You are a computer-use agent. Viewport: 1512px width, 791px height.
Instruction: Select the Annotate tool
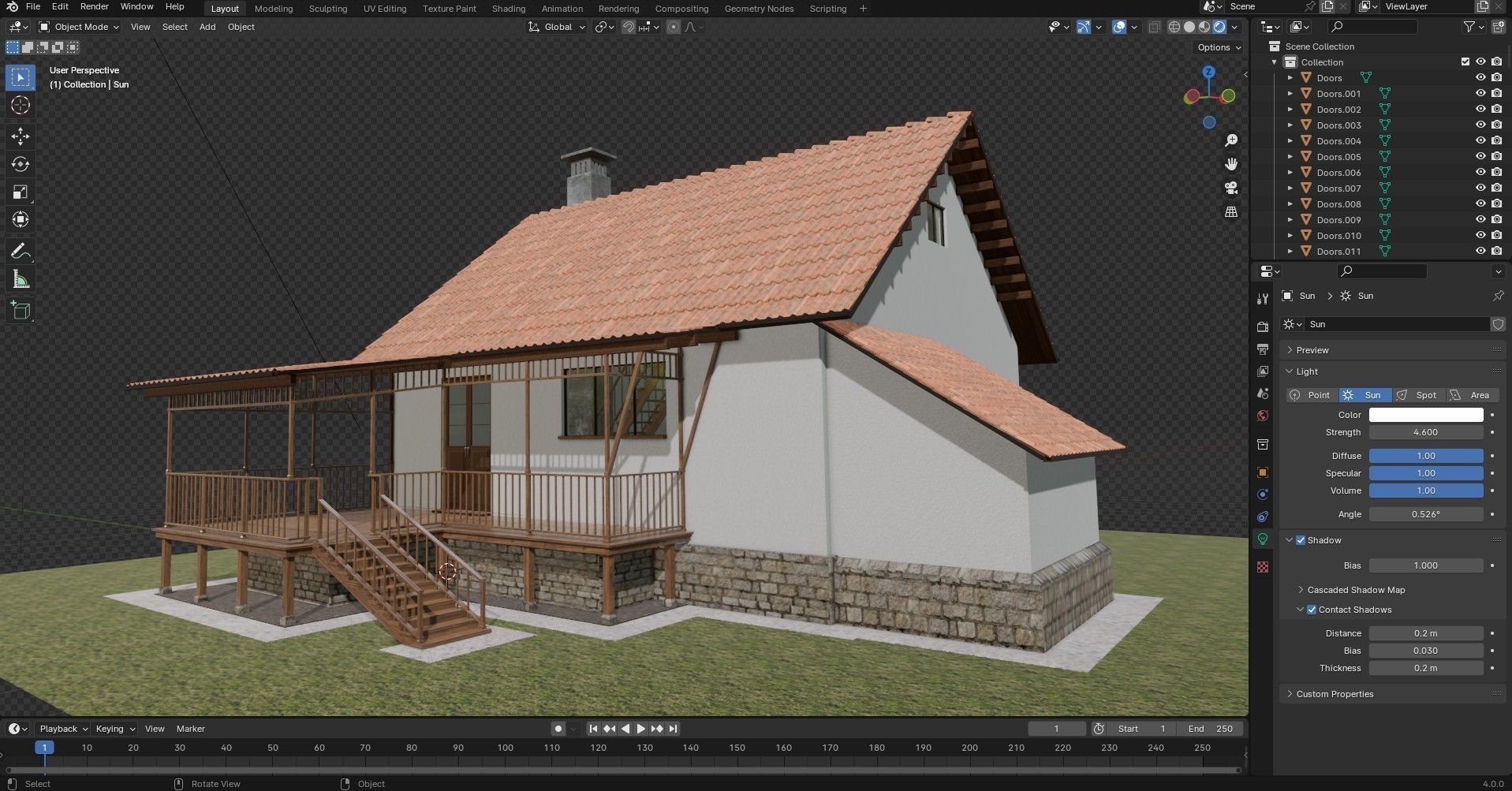21,252
